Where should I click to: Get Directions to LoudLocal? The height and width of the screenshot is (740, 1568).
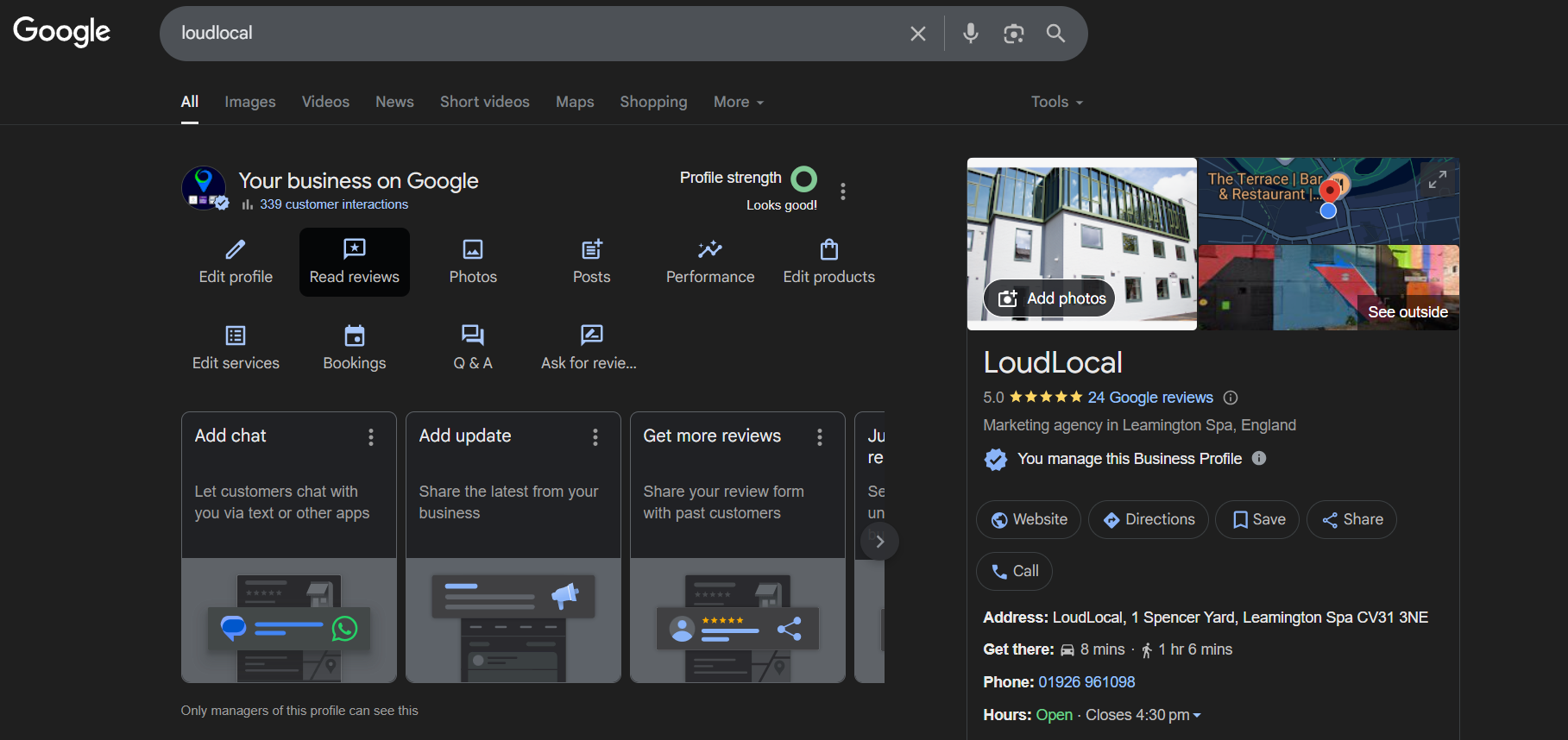pos(1149,520)
